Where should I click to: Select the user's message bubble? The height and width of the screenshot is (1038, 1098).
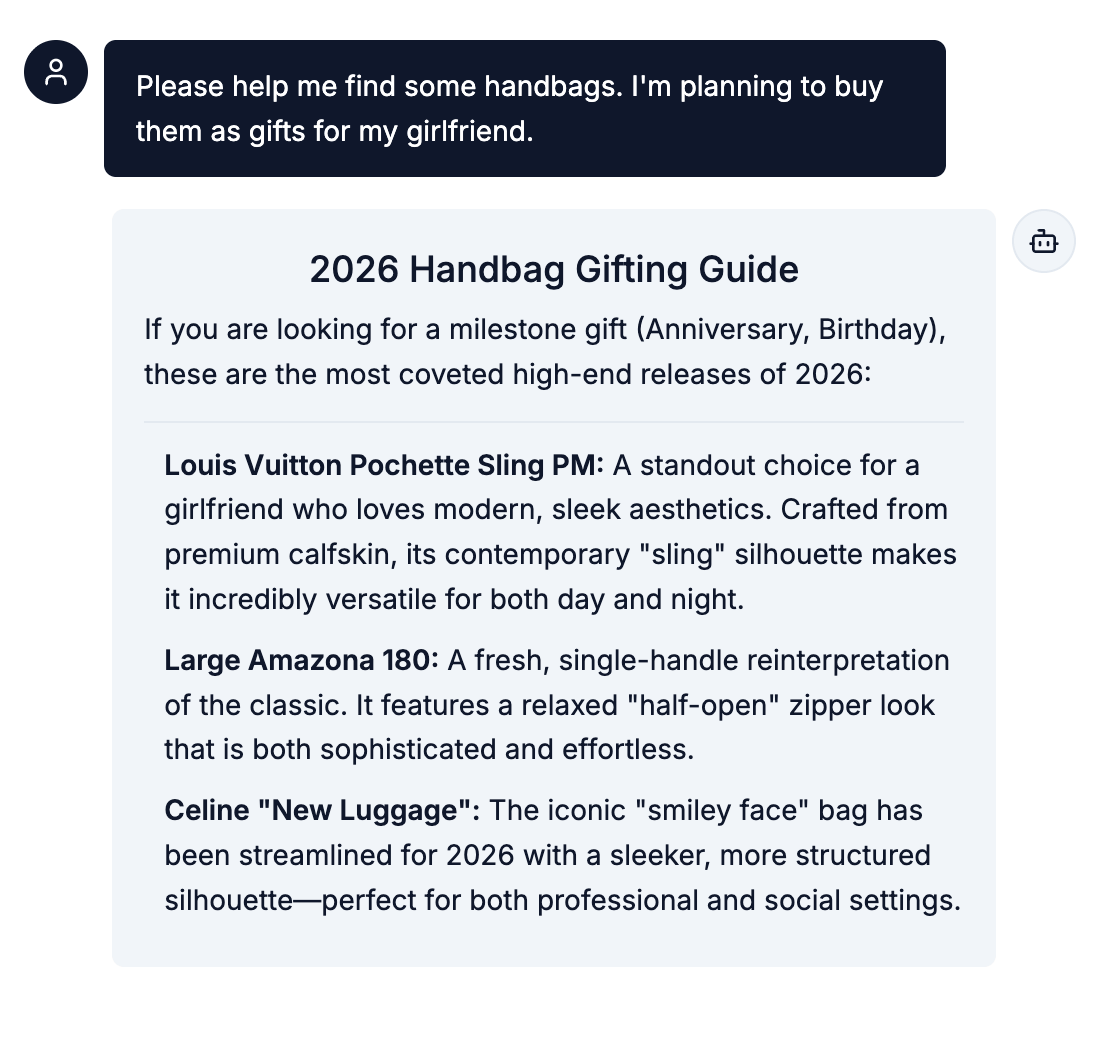point(524,108)
